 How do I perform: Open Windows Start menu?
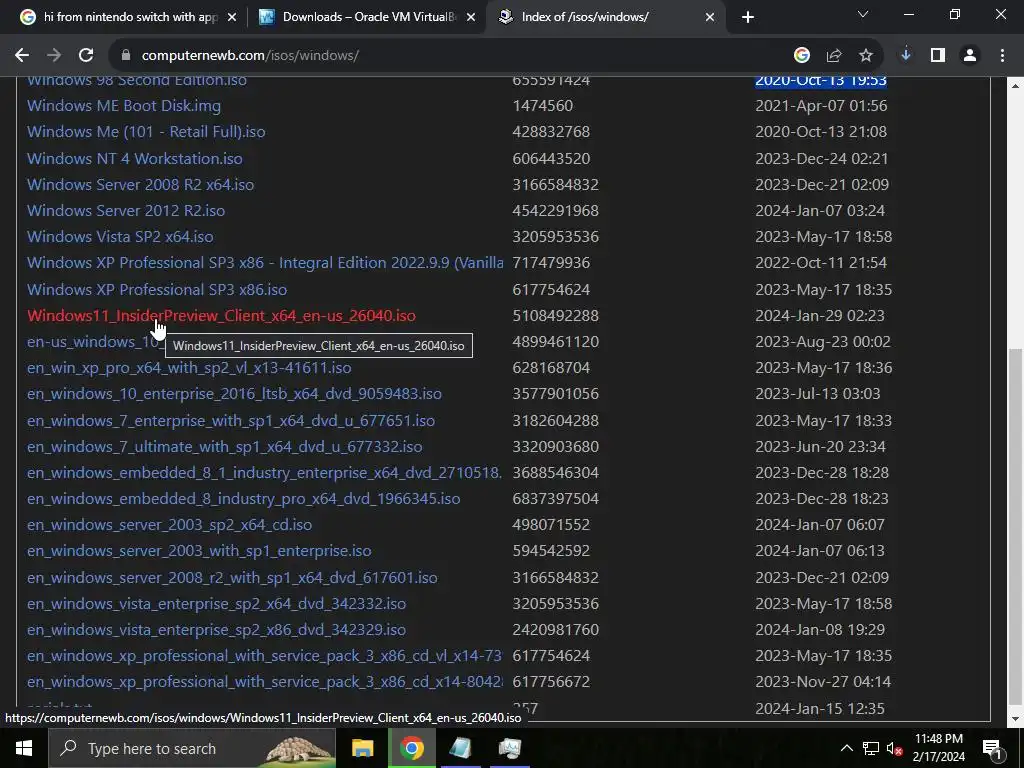pos(24,748)
